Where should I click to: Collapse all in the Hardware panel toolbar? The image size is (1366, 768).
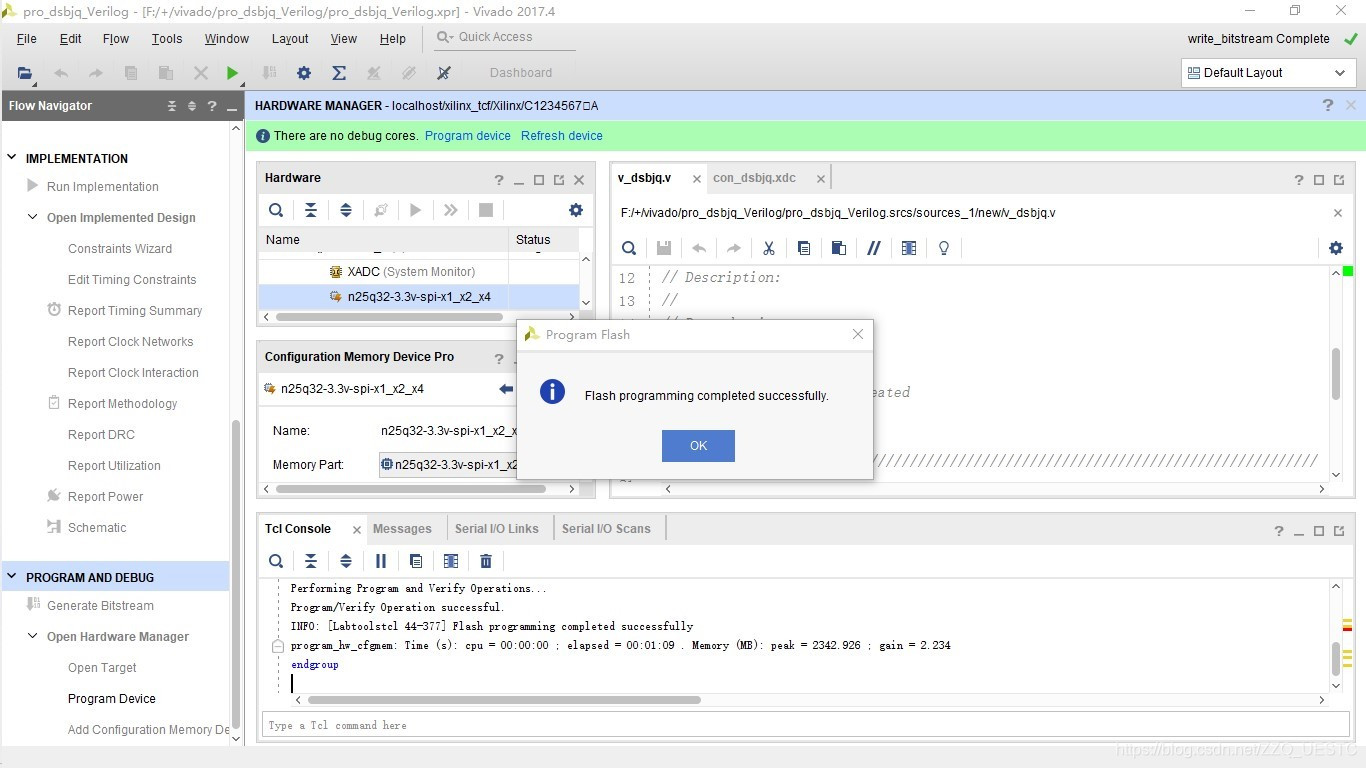pos(311,210)
